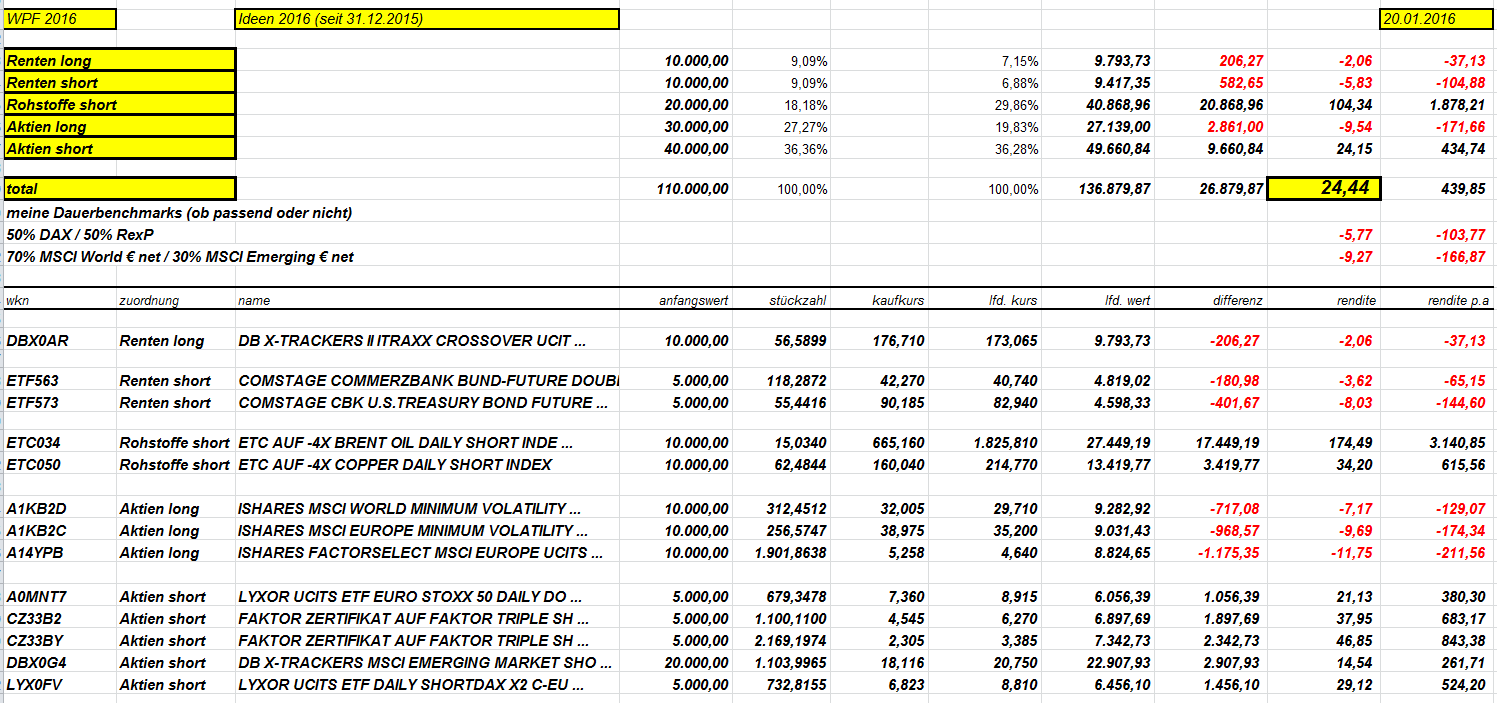Select the 'Aktien long' yellow category cell

pos(120,126)
